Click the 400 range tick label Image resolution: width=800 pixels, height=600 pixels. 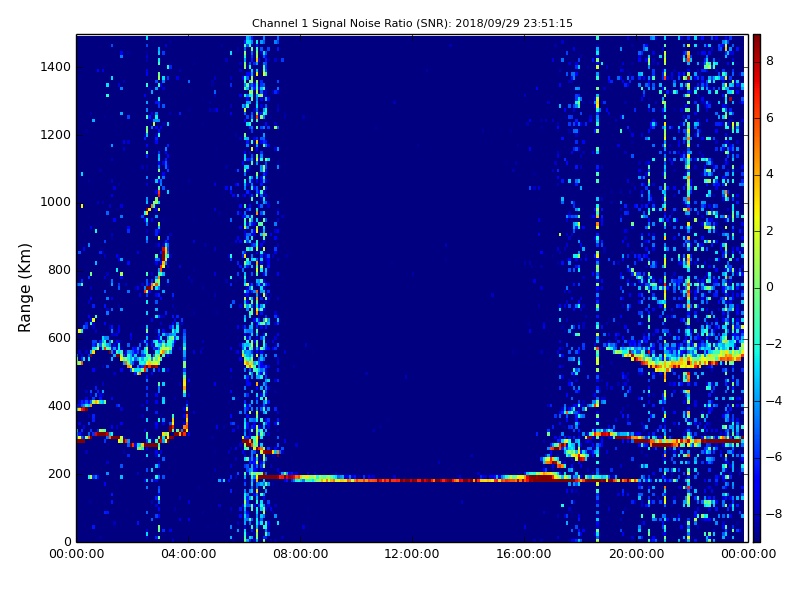59,406
